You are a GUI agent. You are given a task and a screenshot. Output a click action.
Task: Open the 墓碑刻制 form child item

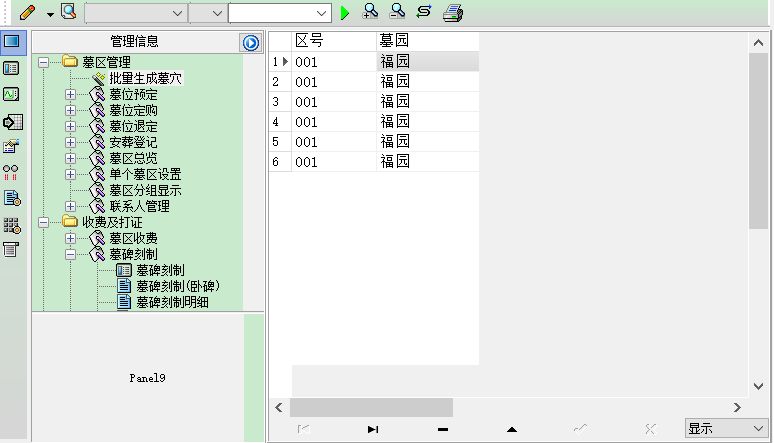160,270
